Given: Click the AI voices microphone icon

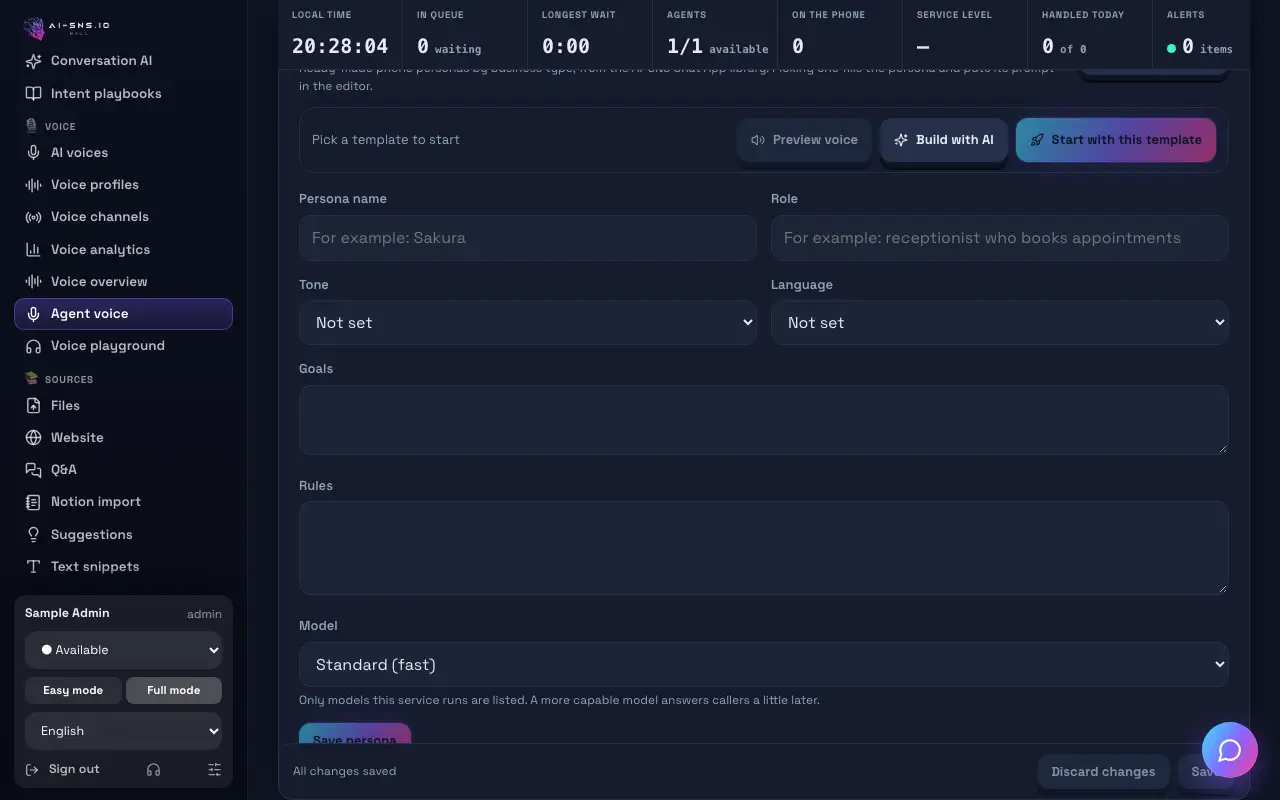Looking at the screenshot, I should 33,153.
